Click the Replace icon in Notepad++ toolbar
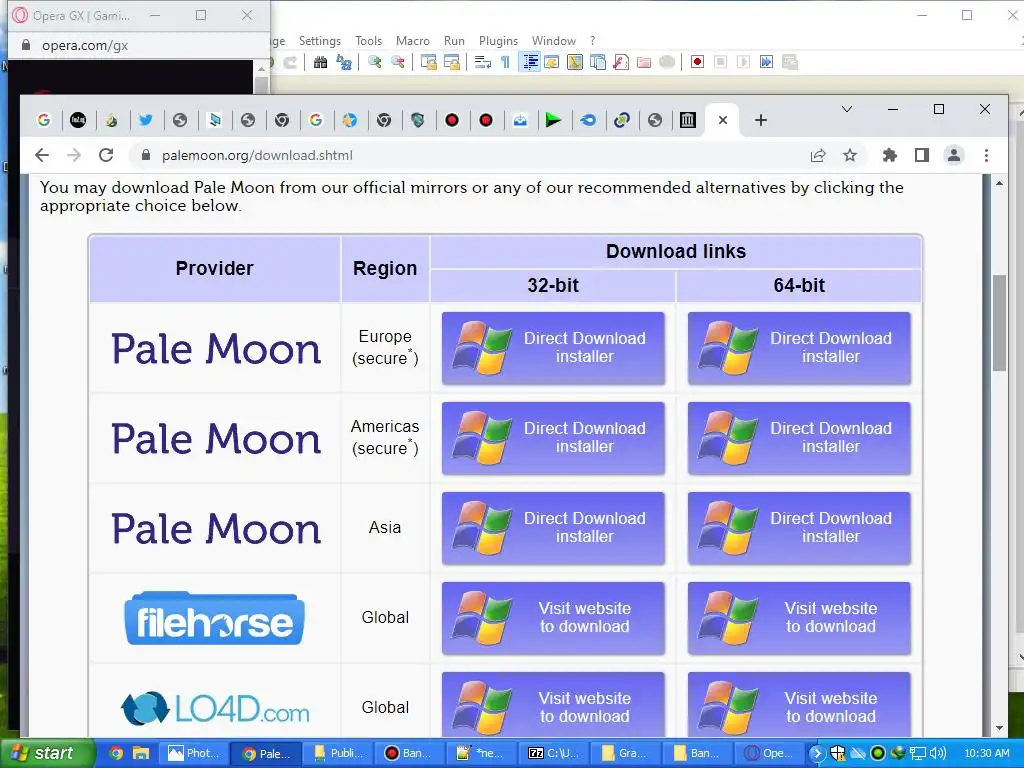 pos(344,62)
